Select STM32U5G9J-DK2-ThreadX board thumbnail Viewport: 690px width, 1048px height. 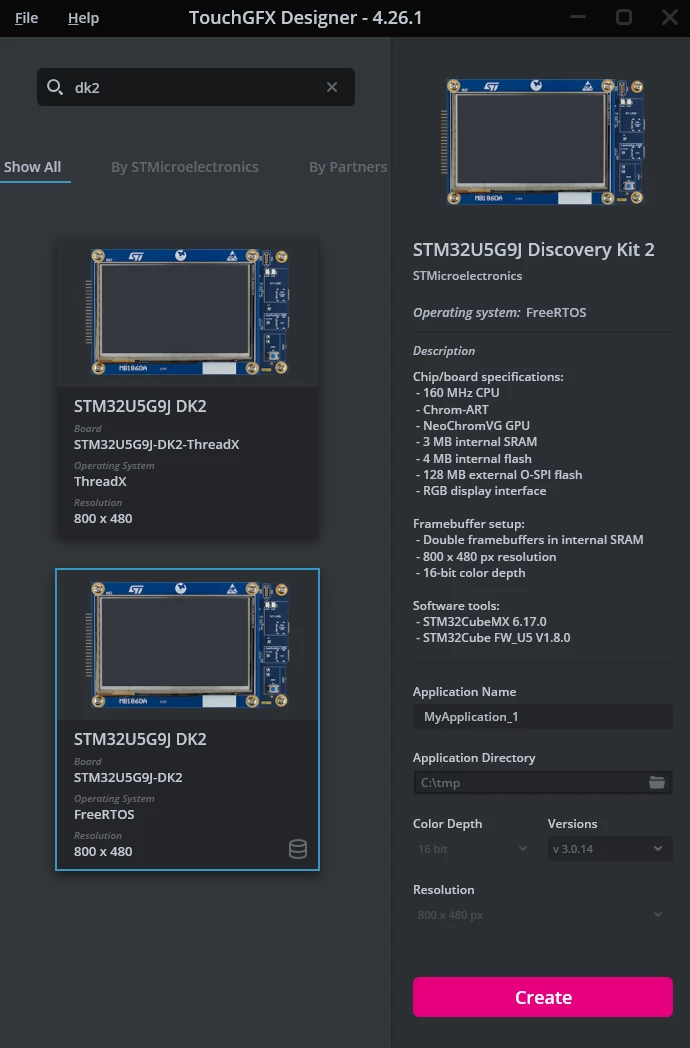click(187, 311)
